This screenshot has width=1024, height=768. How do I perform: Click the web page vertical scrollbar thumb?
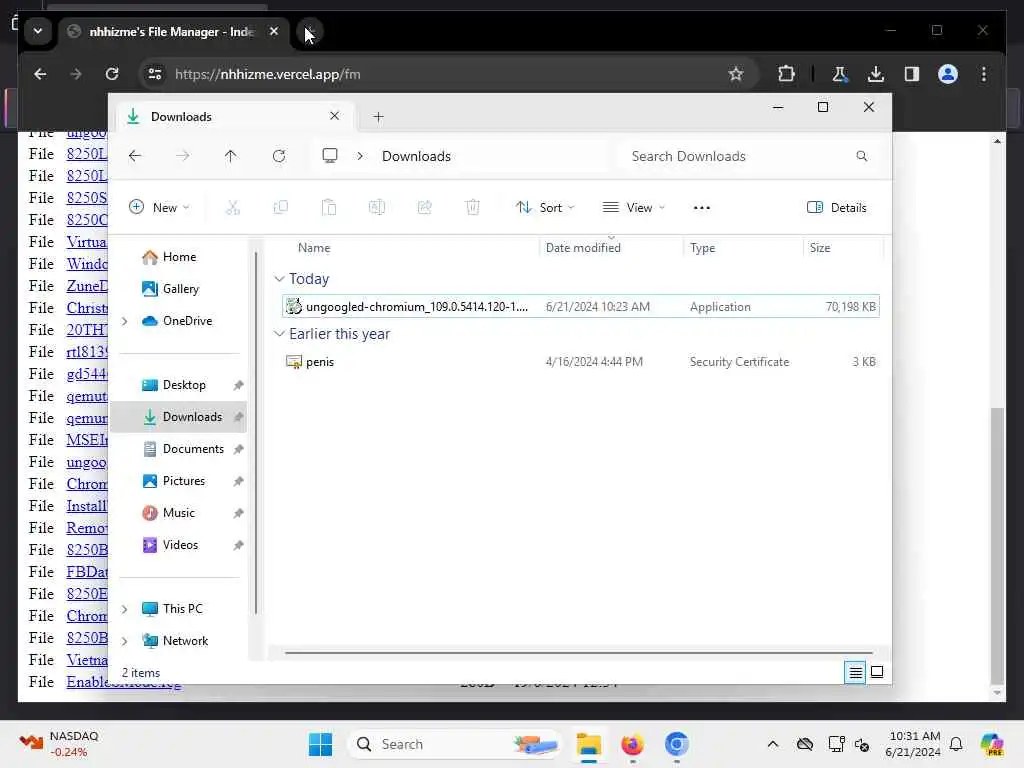(x=997, y=545)
